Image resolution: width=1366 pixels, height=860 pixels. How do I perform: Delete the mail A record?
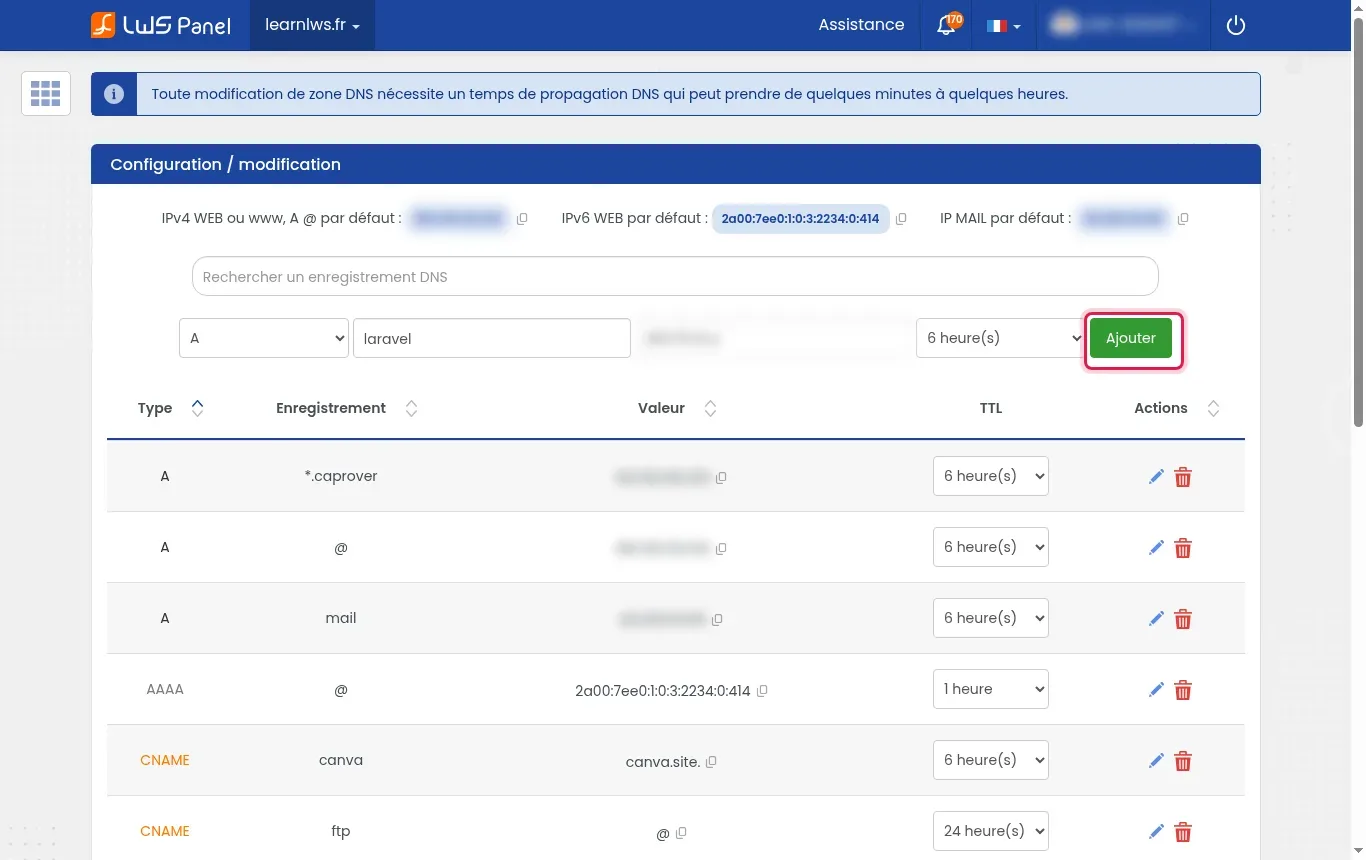[x=1183, y=619]
